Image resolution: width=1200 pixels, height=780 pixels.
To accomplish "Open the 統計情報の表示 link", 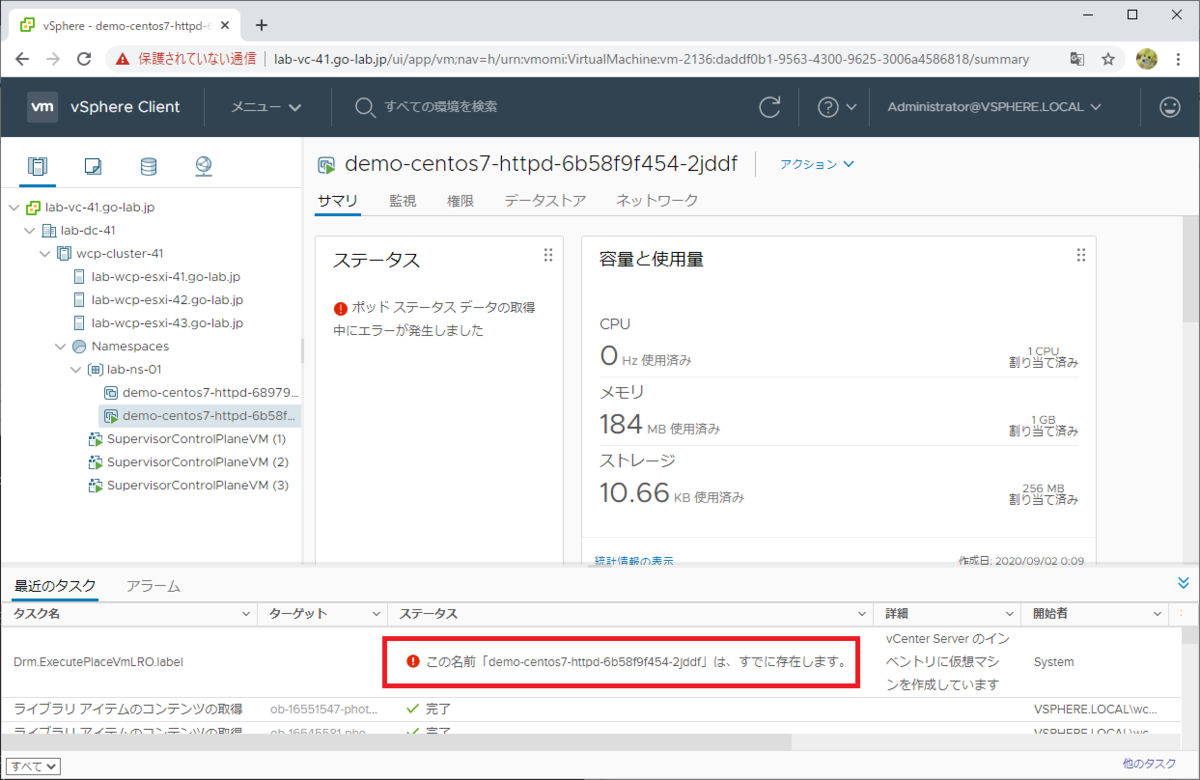I will point(634,561).
